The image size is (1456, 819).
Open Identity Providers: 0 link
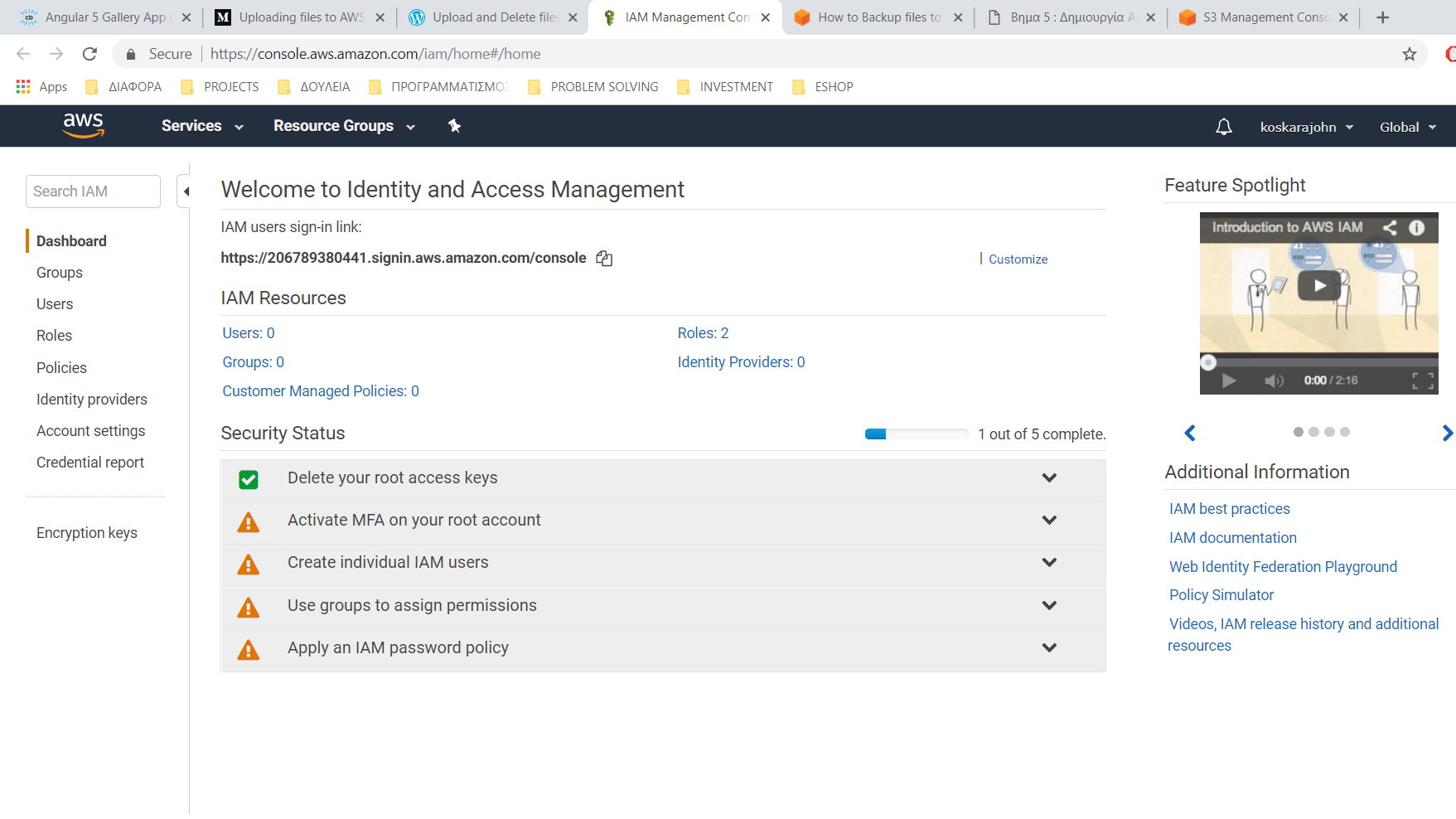click(x=741, y=362)
